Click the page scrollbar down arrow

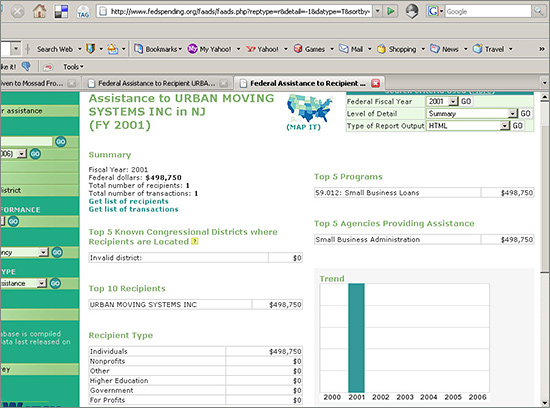coord(544,403)
